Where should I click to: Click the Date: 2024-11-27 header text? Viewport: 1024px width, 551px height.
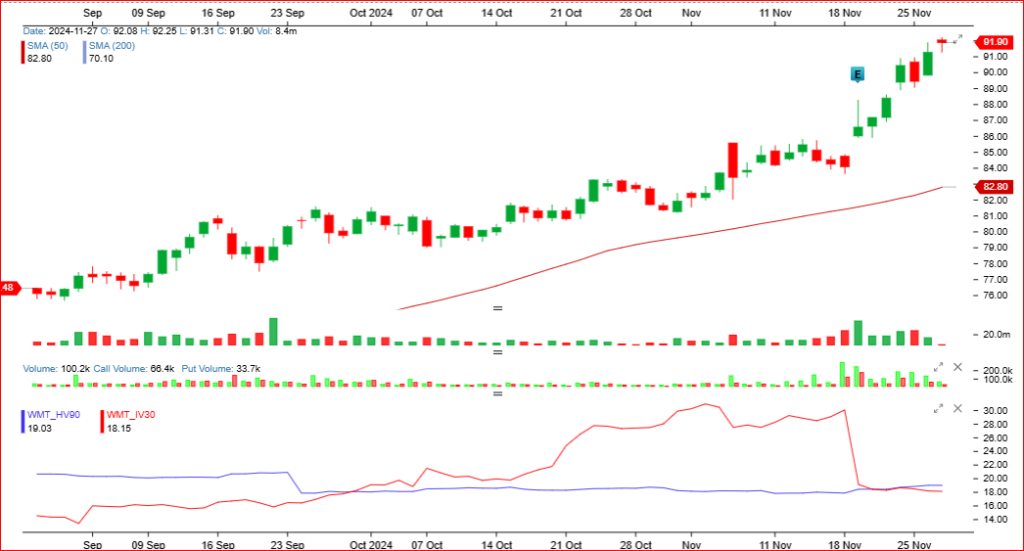click(x=60, y=31)
